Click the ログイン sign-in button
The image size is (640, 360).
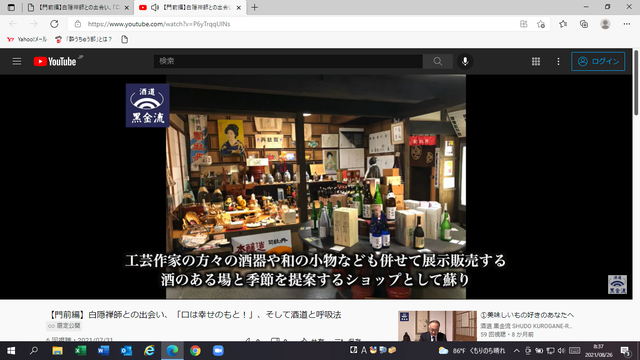(x=598, y=61)
